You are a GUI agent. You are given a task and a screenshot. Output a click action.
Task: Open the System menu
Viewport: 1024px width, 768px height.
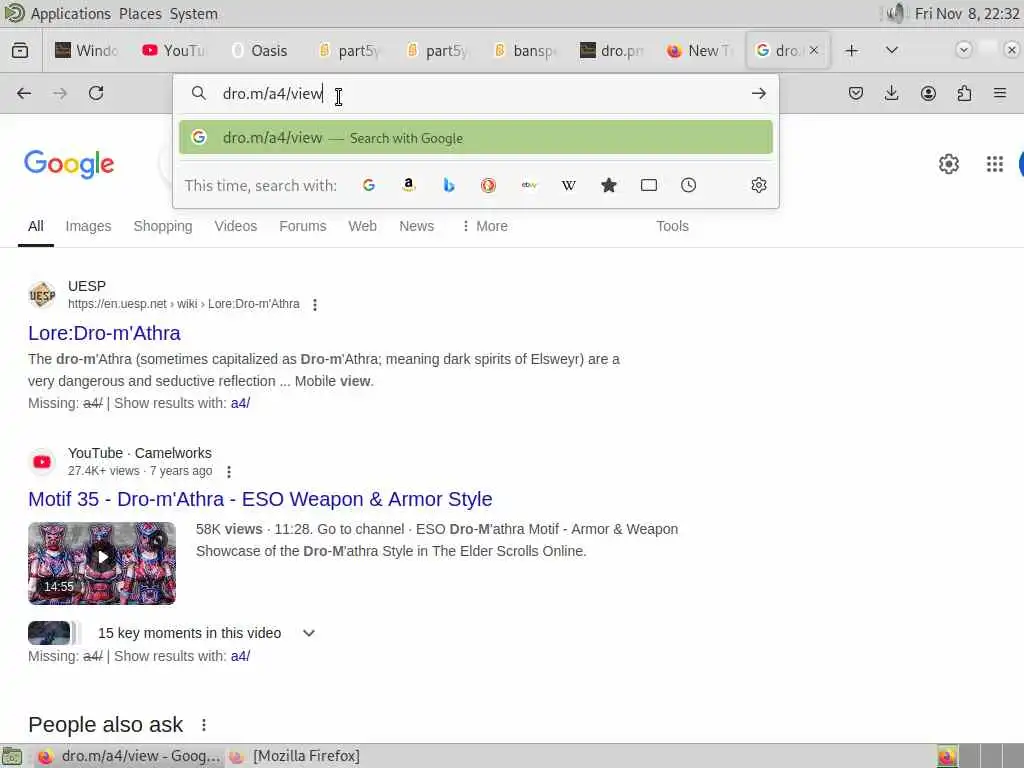coord(194,14)
